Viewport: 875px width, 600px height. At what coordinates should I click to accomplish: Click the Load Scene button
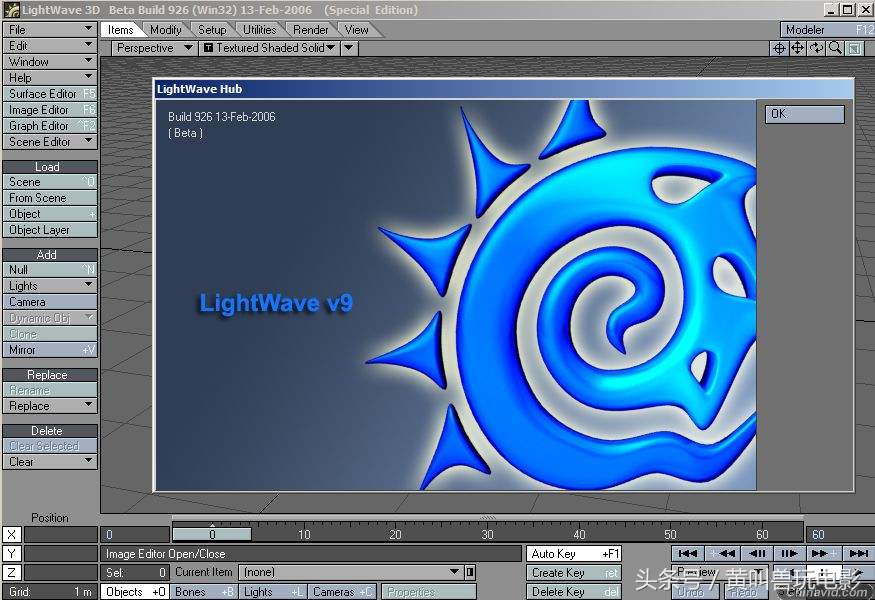50,182
